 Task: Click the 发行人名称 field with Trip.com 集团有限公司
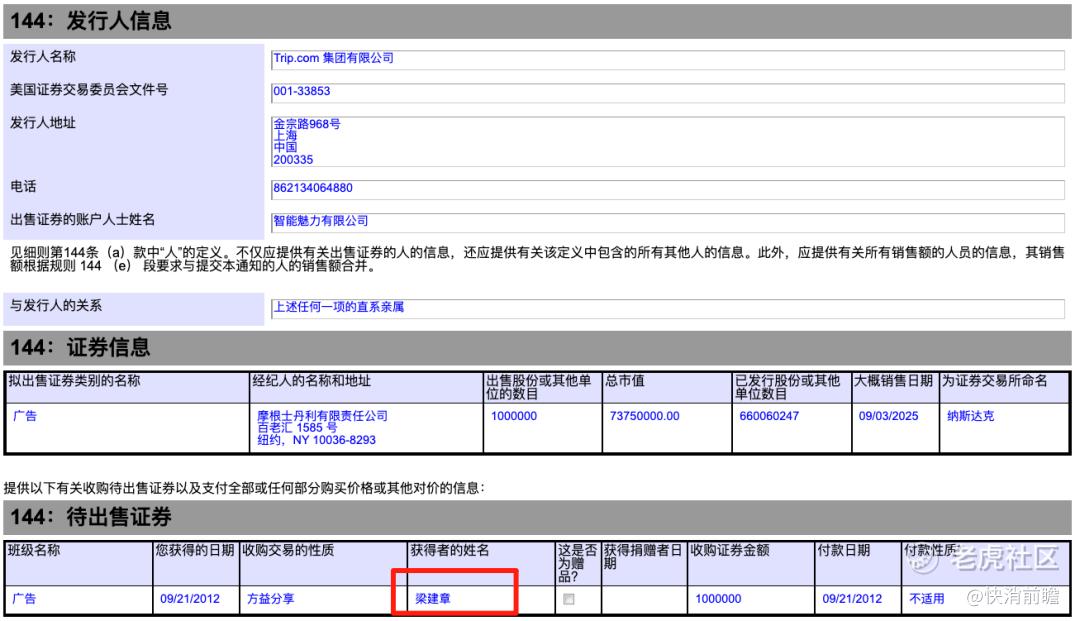(x=667, y=59)
